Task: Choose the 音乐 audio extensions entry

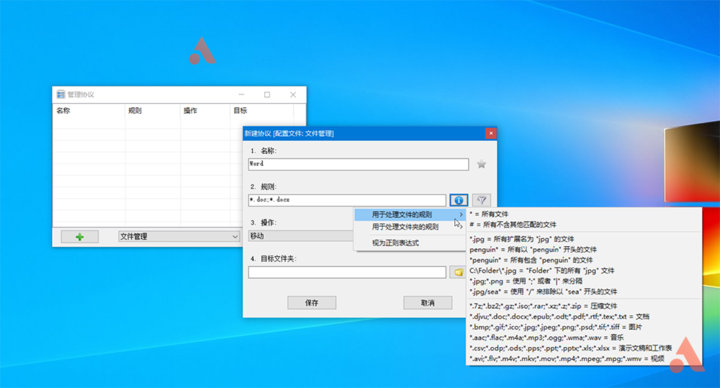Action: coord(583,337)
